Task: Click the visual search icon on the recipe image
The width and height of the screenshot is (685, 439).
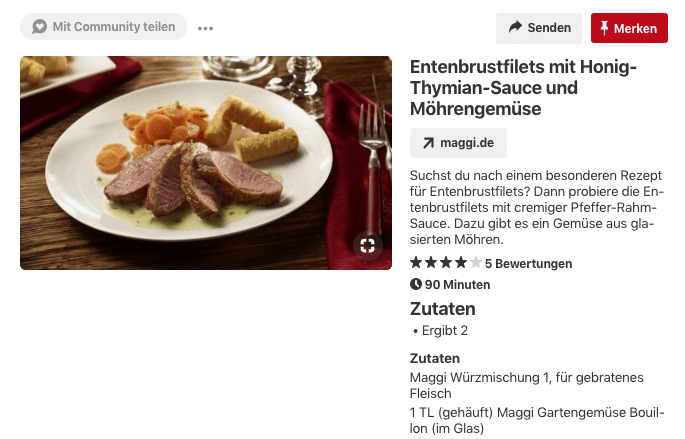Action: pyautogui.click(x=367, y=245)
